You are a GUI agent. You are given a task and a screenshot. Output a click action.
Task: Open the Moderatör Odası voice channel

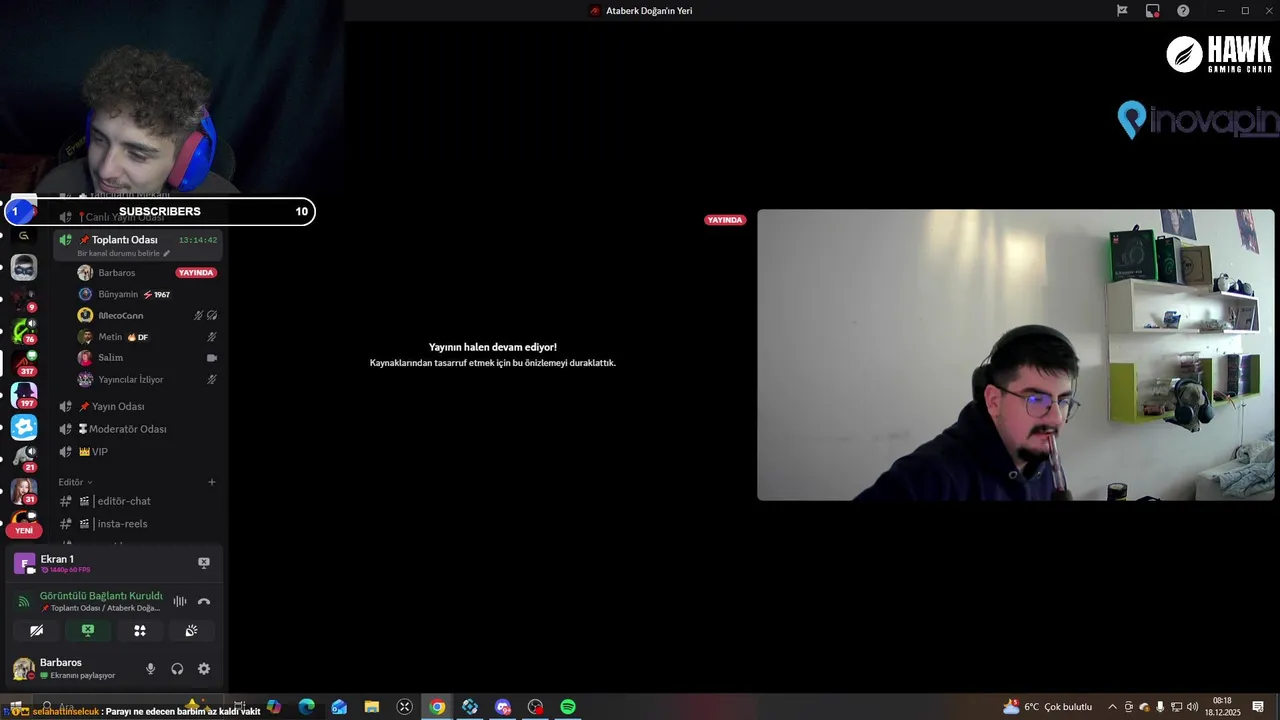(138, 429)
